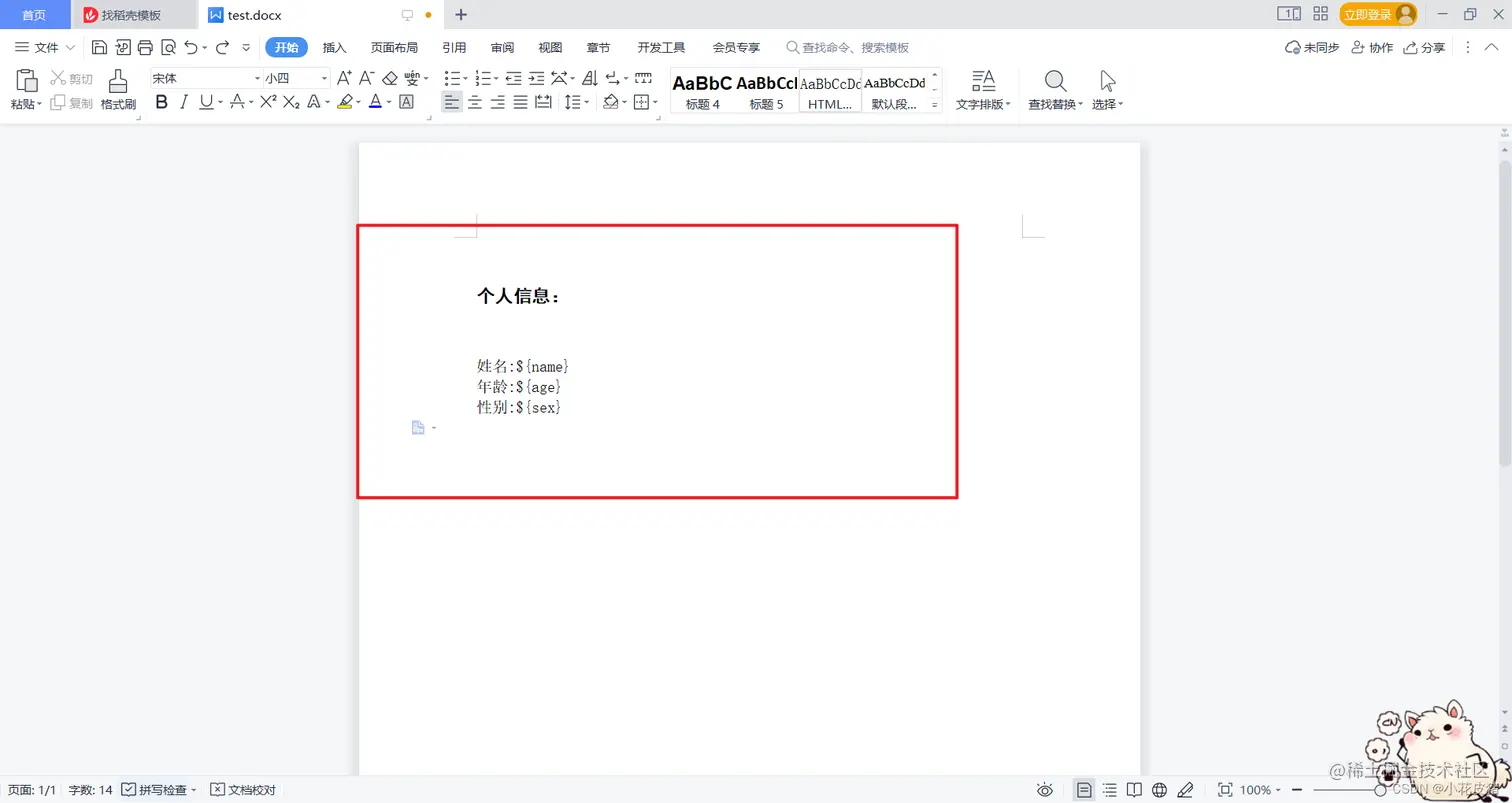Open the zoom percentage 100% dropdown
1512x803 pixels.
[1260, 790]
